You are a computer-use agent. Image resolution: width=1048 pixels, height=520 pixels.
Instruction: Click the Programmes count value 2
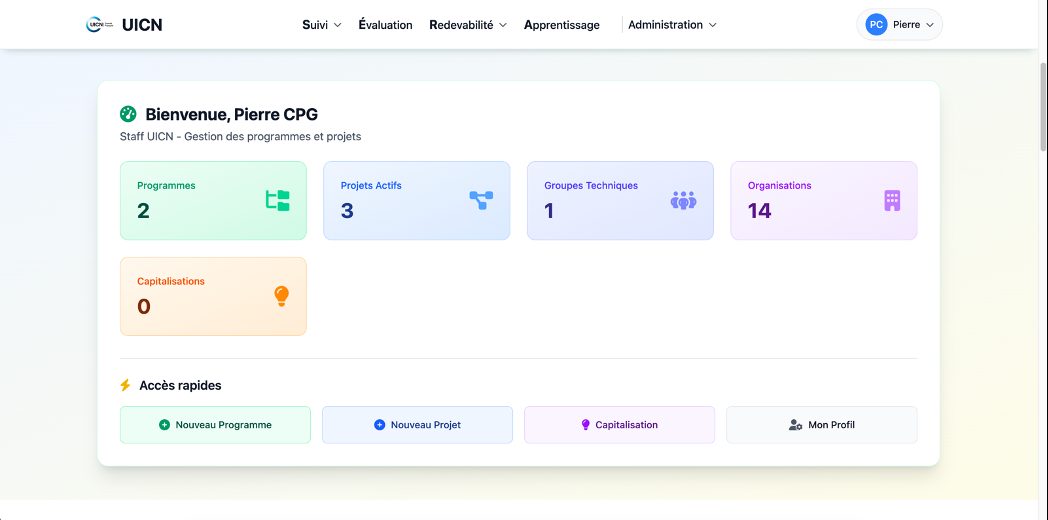(143, 211)
